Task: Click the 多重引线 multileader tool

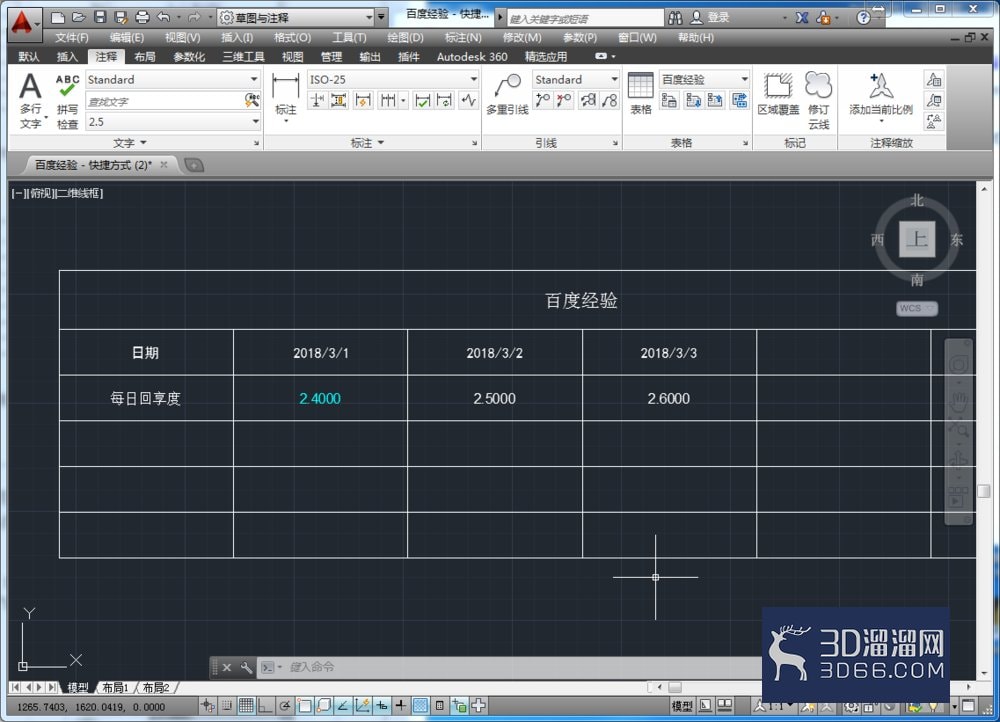Action: tap(507, 94)
